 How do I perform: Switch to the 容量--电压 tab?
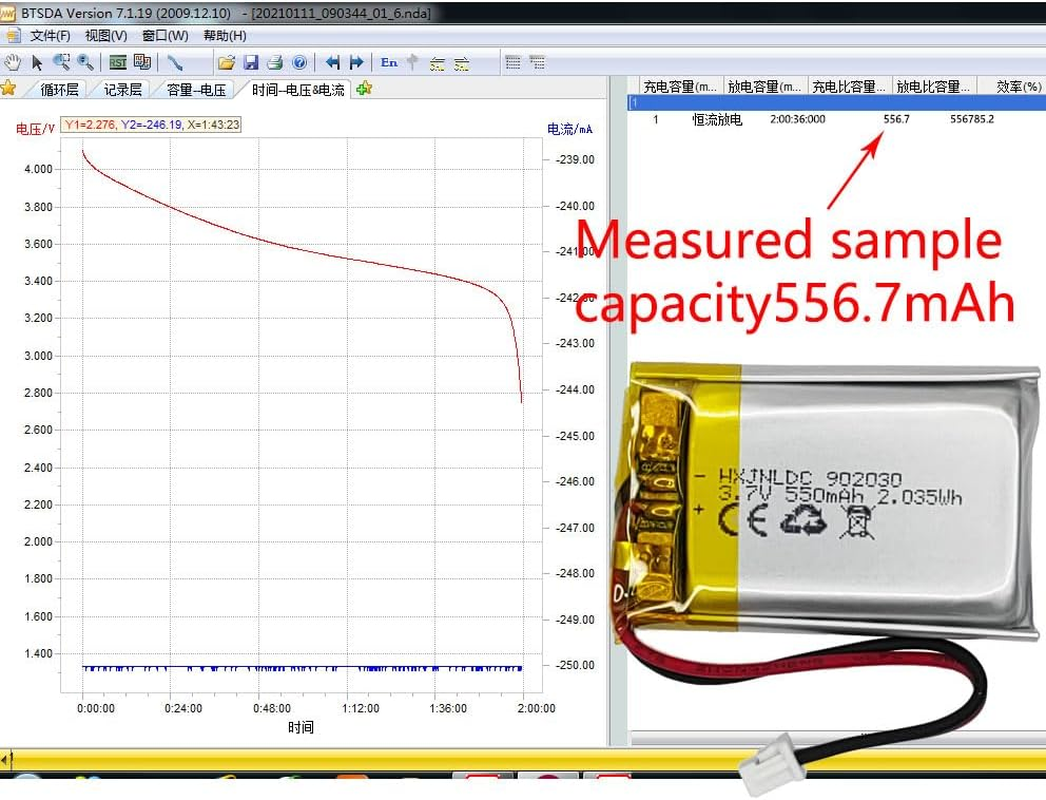coord(196,89)
